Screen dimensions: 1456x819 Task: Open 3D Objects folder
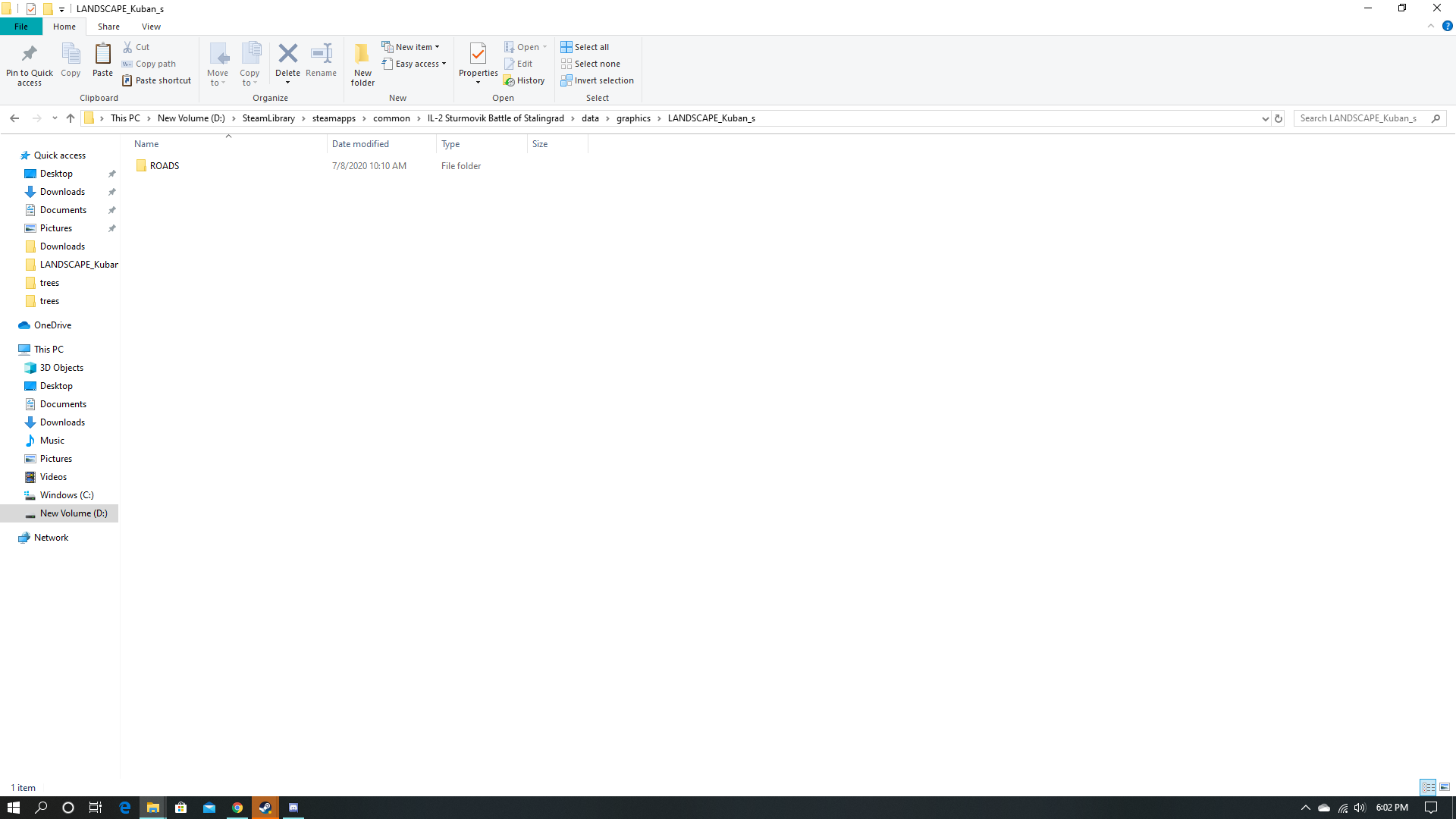61,368
